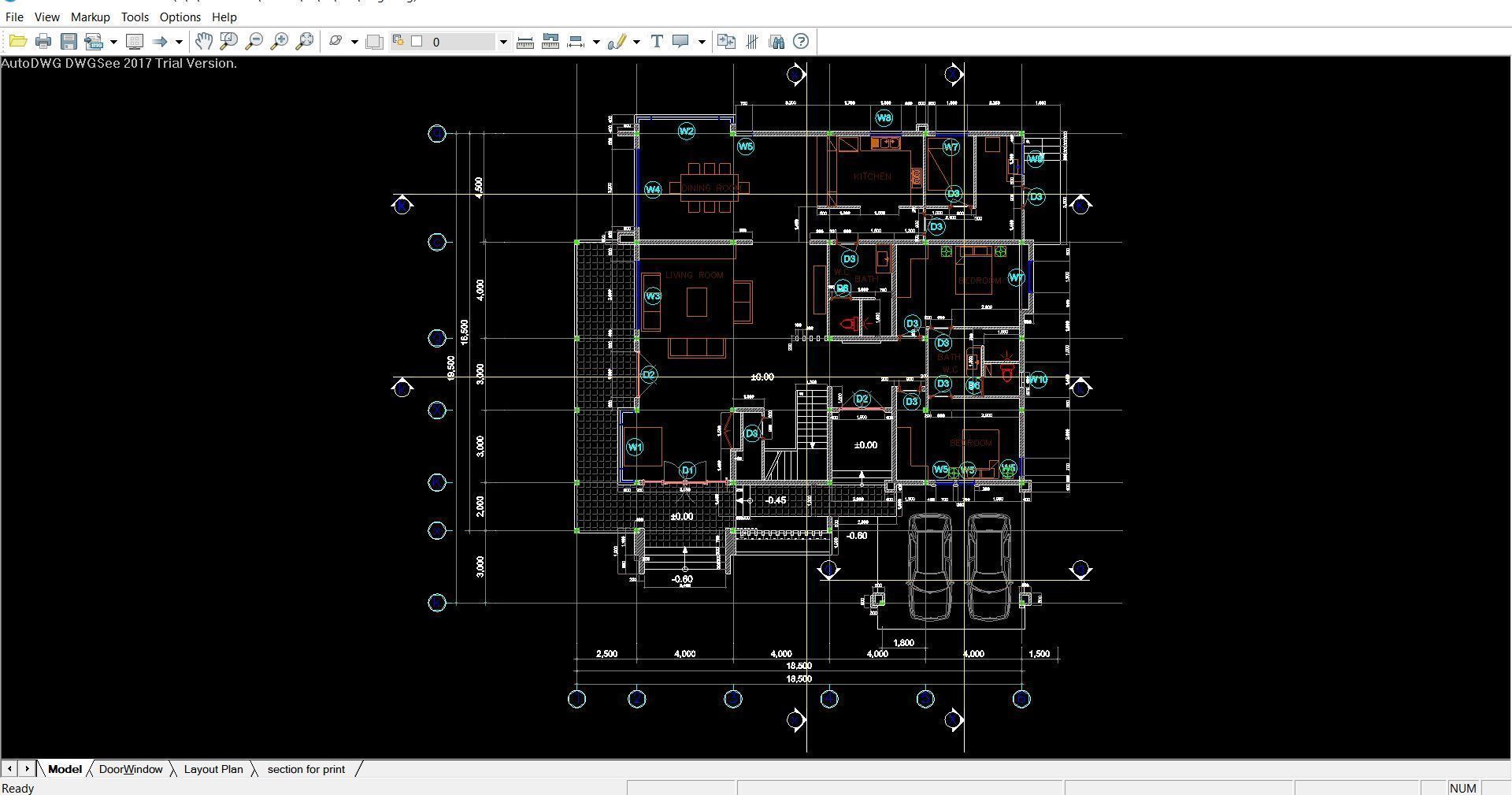The image size is (1512, 795).
Task: Open the layer 0 dropdown list
Action: click(503, 42)
